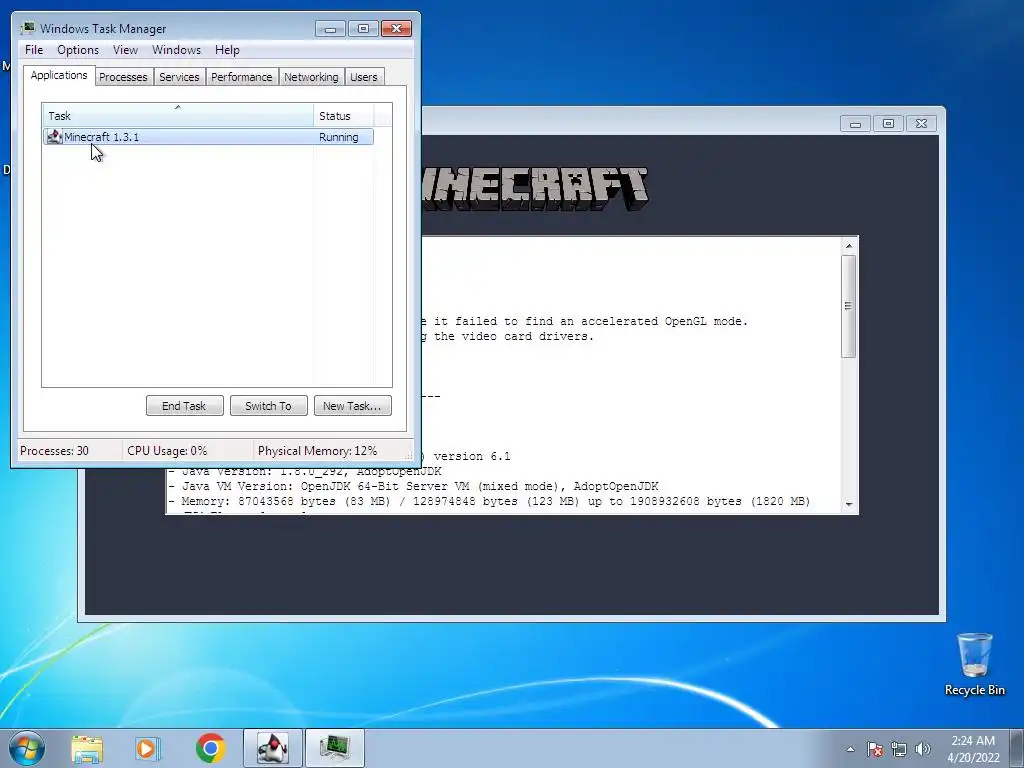Open the Windows Start menu

[27, 748]
